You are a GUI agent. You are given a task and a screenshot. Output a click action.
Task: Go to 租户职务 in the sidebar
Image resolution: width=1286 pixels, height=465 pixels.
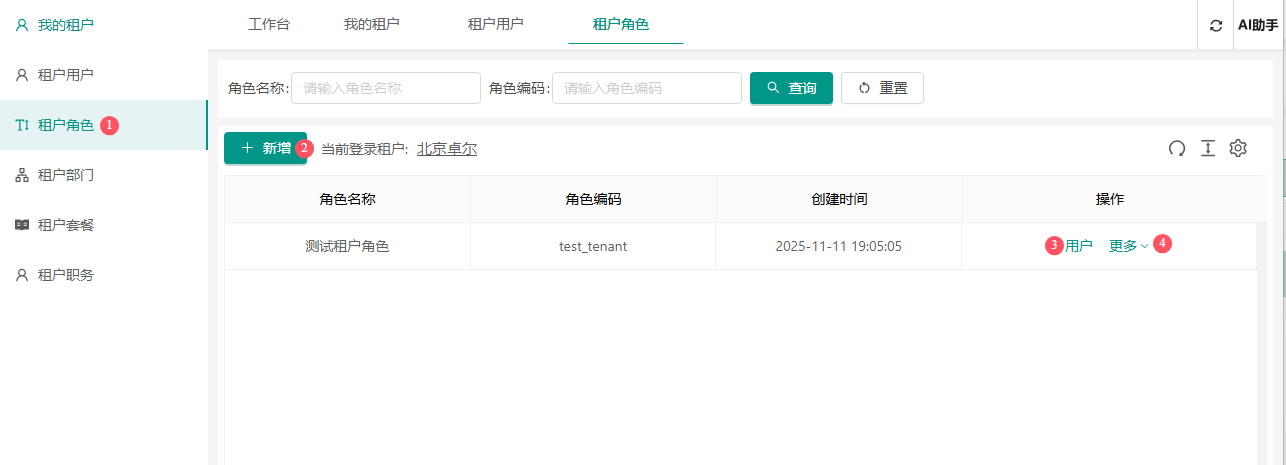tap(65, 275)
